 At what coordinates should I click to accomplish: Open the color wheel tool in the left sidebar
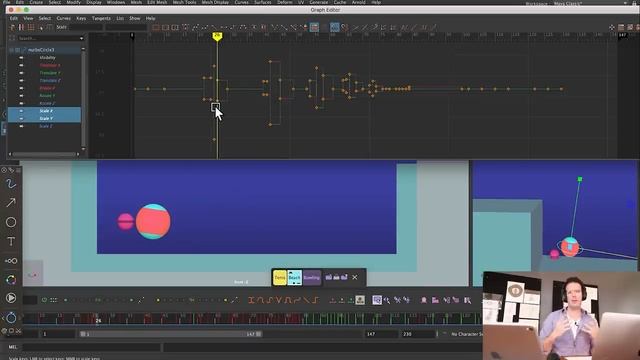pyautogui.click(x=11, y=280)
